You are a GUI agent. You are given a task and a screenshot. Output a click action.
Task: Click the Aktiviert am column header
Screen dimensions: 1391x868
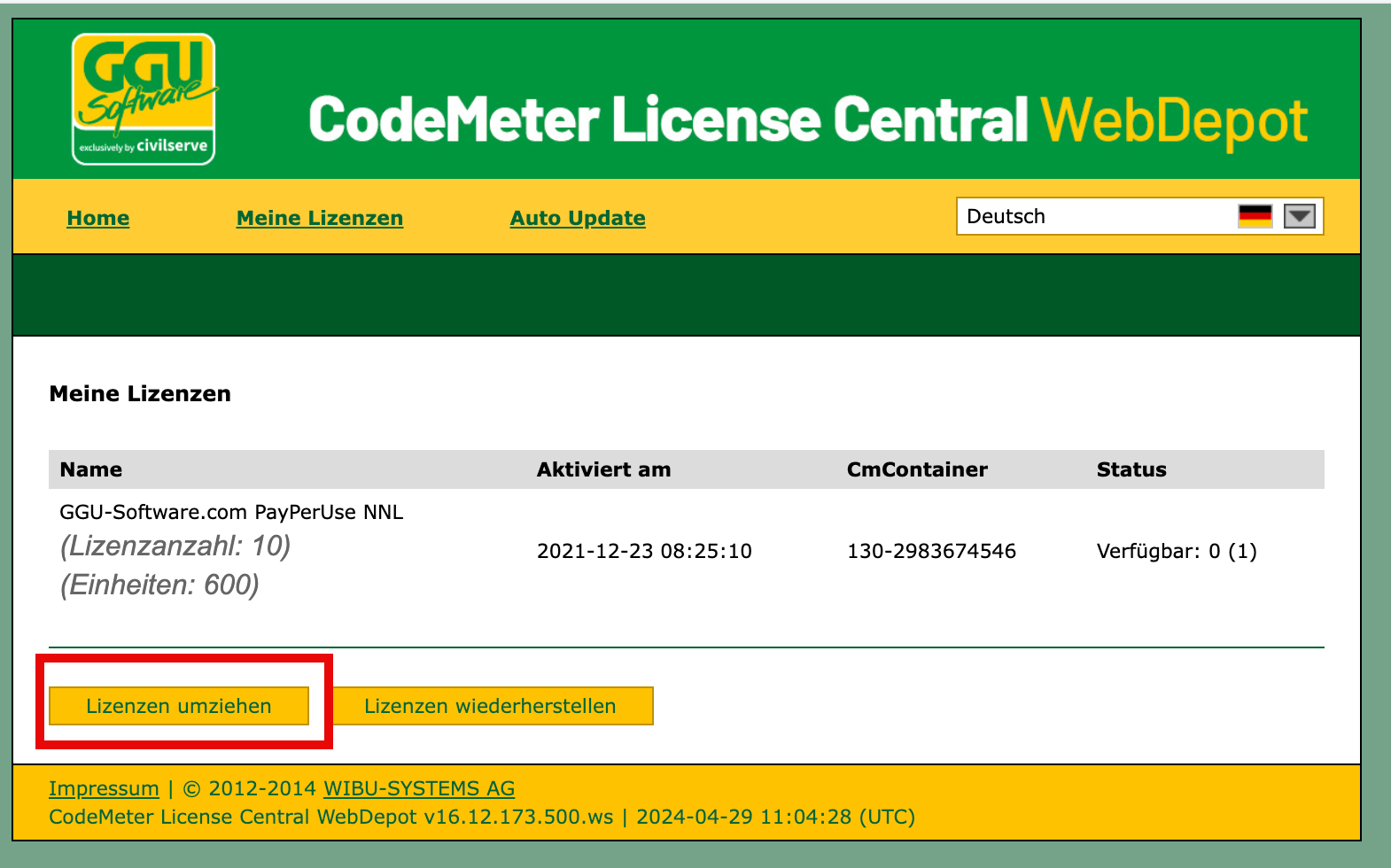click(603, 469)
